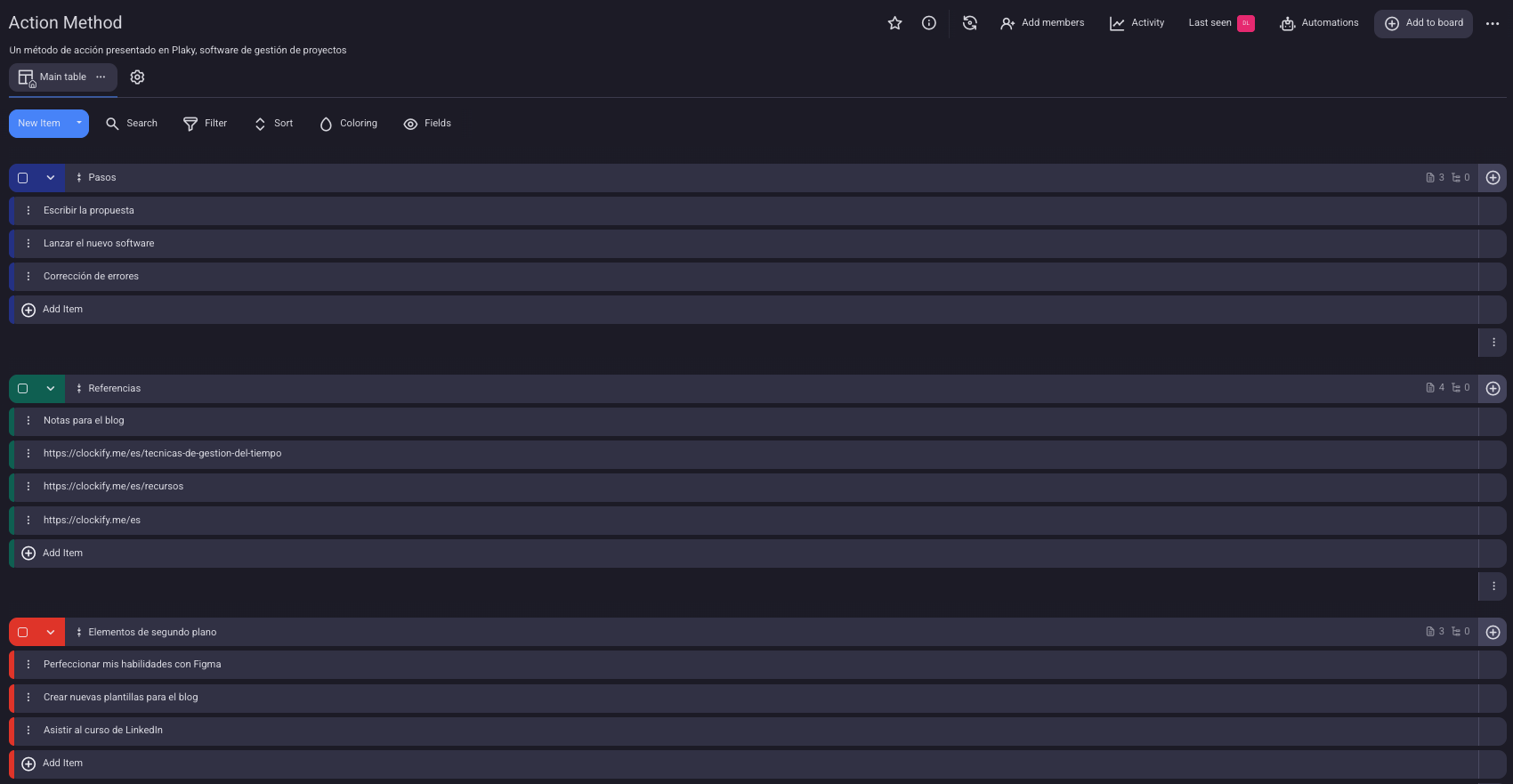The image size is (1513, 784).
Task: Click the Action Method board title
Action: tap(65, 23)
